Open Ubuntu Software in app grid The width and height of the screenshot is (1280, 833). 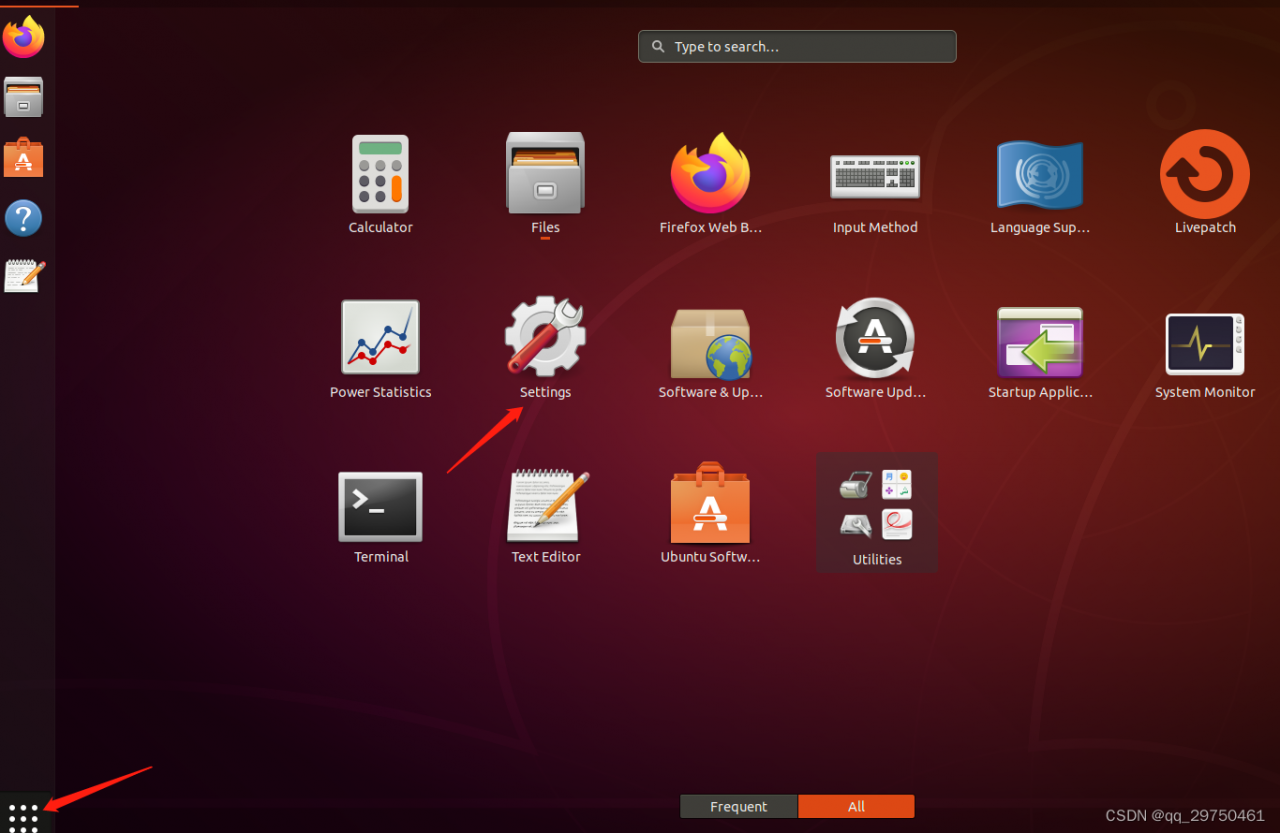pos(710,503)
